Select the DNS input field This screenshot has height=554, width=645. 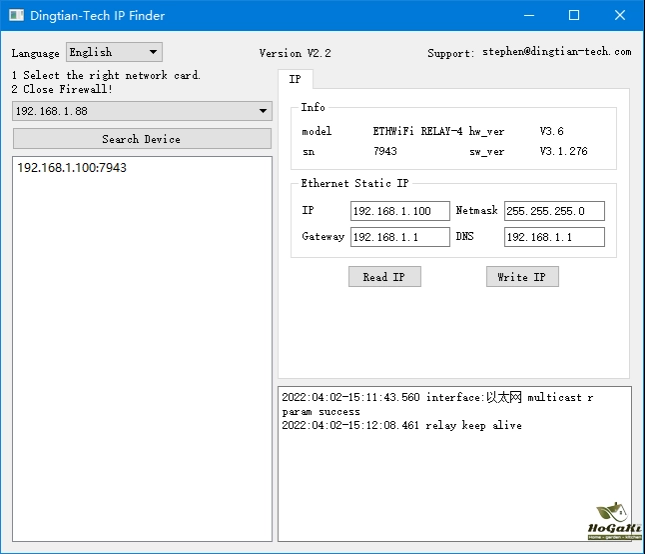coord(554,237)
